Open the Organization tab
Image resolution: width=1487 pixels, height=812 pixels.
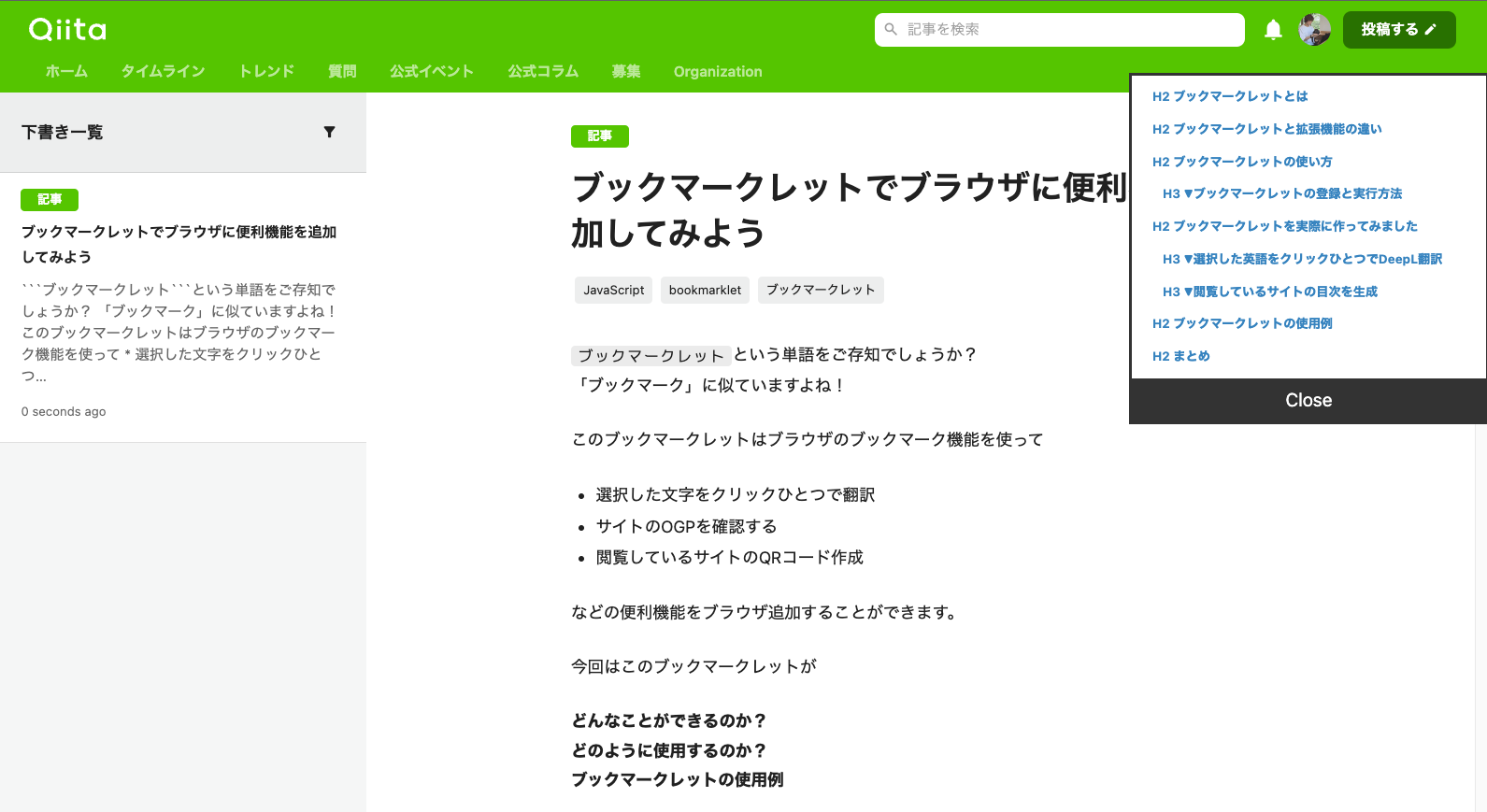[x=718, y=71]
